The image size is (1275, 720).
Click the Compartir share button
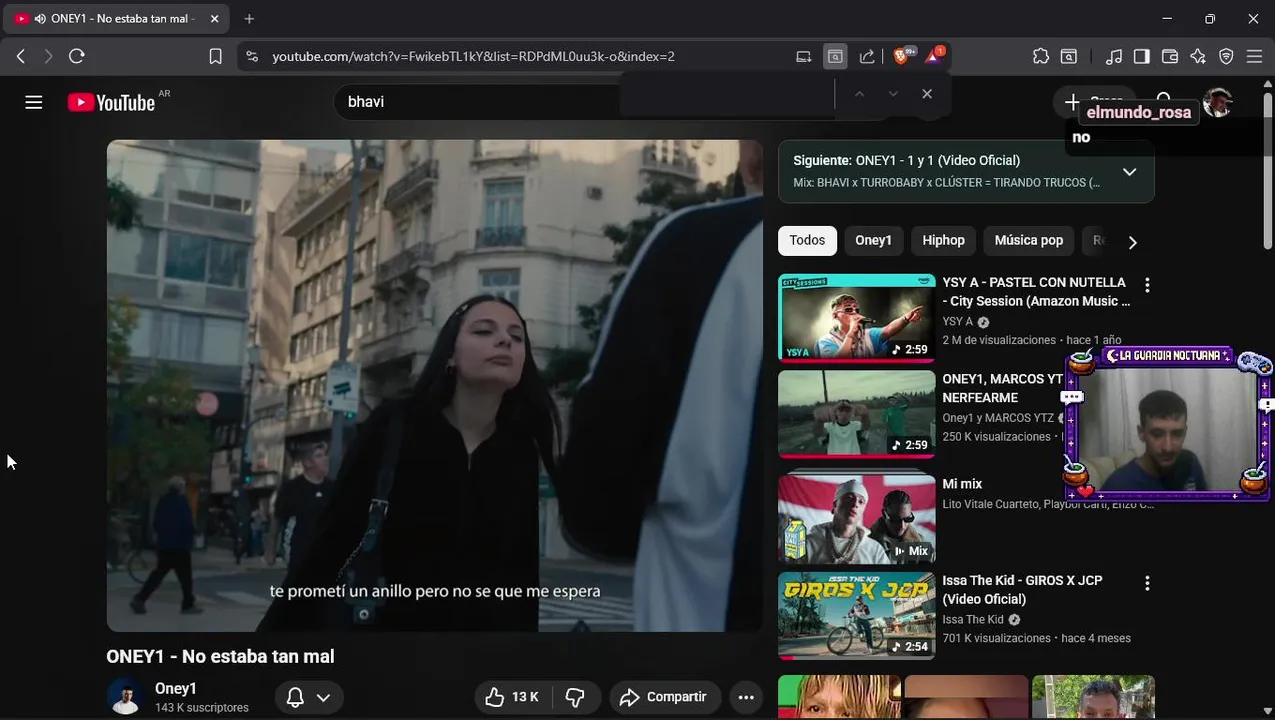[x=663, y=697]
